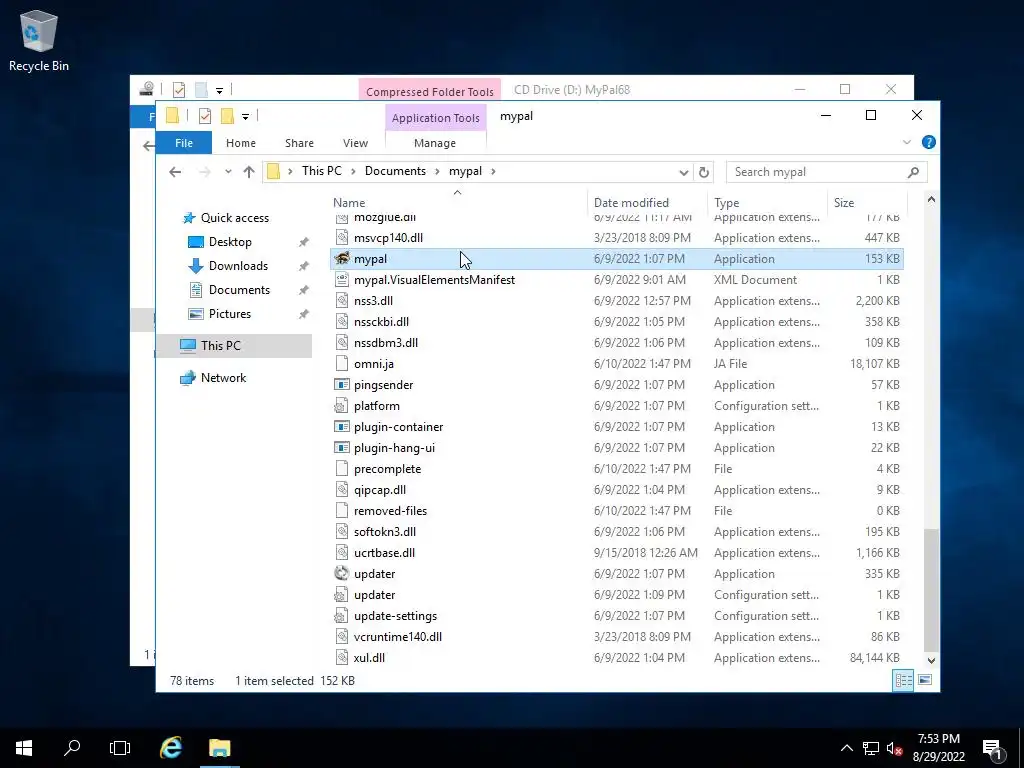Select the nss3.dll file row
This screenshot has width=1024, height=768.
coord(617,300)
